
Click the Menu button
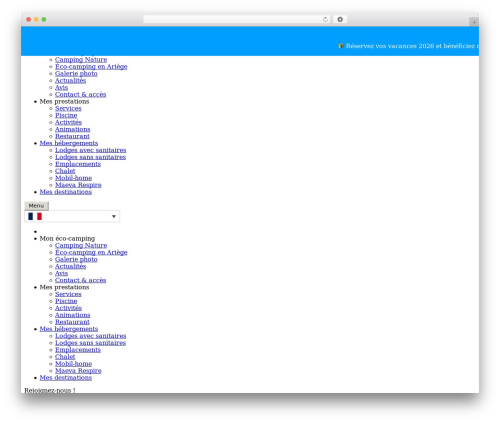tap(36, 206)
